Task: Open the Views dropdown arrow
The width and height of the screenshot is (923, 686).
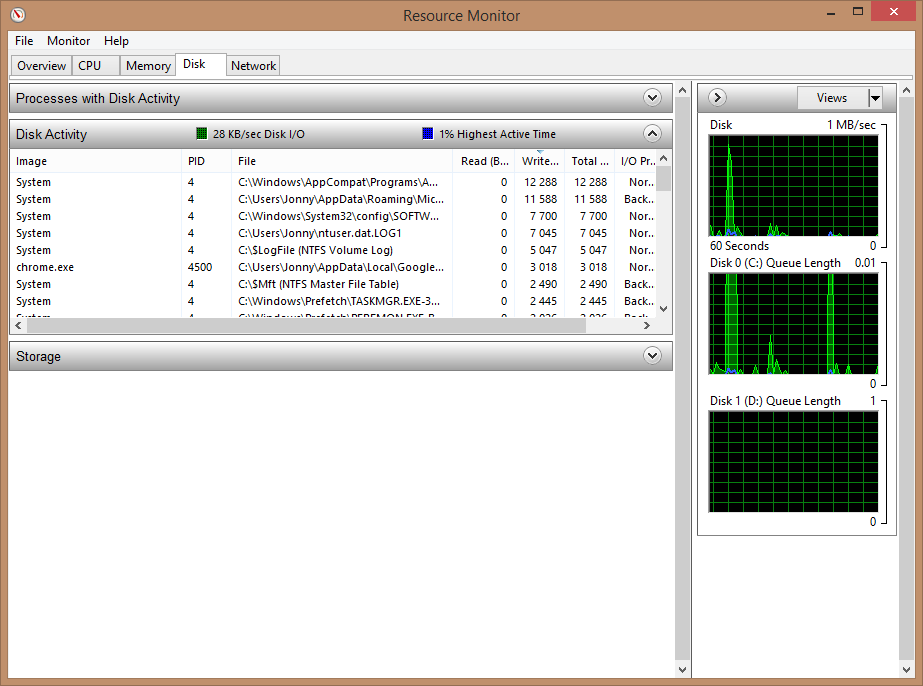Action: coord(875,98)
